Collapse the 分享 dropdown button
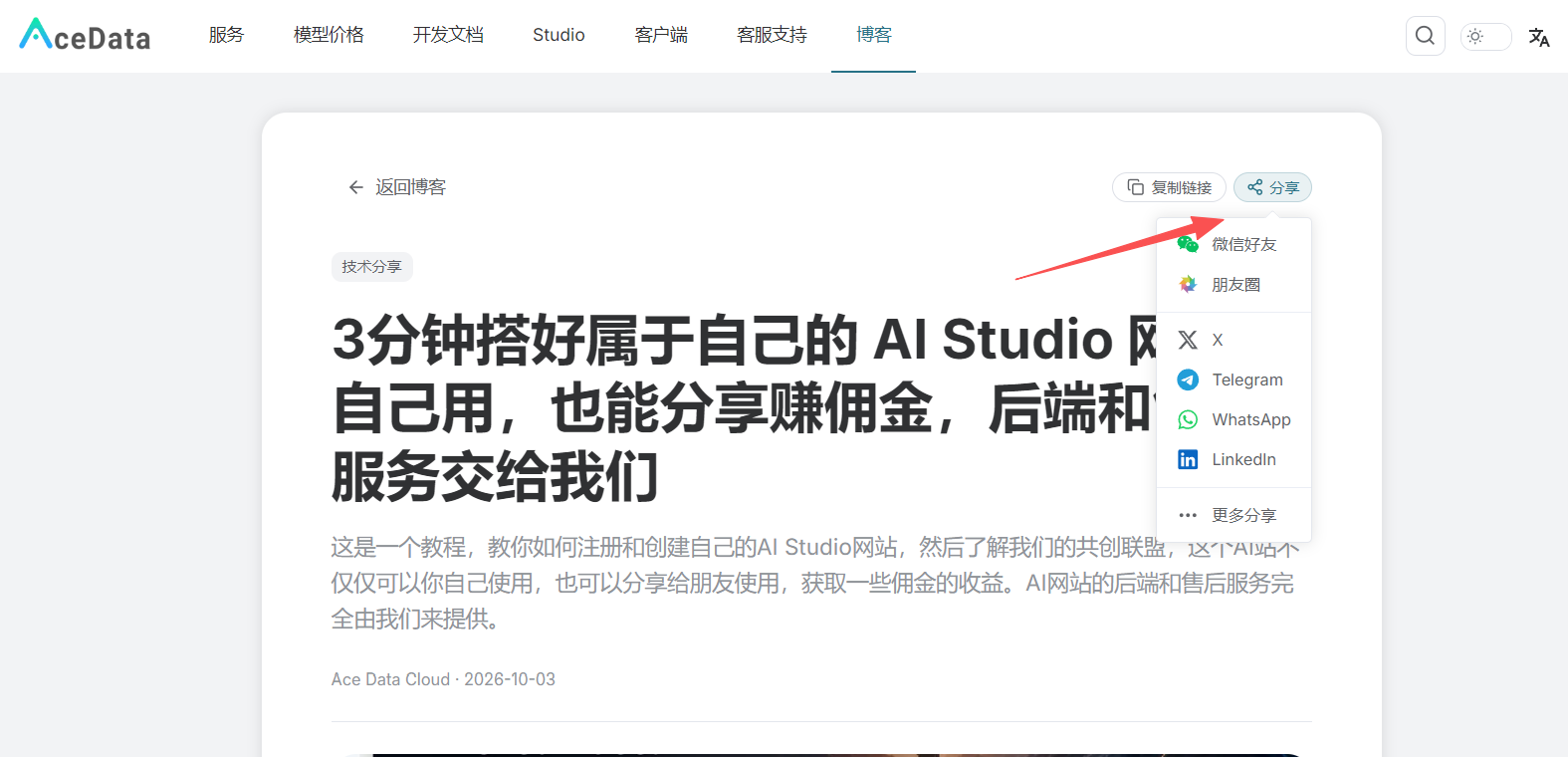The height and width of the screenshot is (757, 1568). (1272, 187)
